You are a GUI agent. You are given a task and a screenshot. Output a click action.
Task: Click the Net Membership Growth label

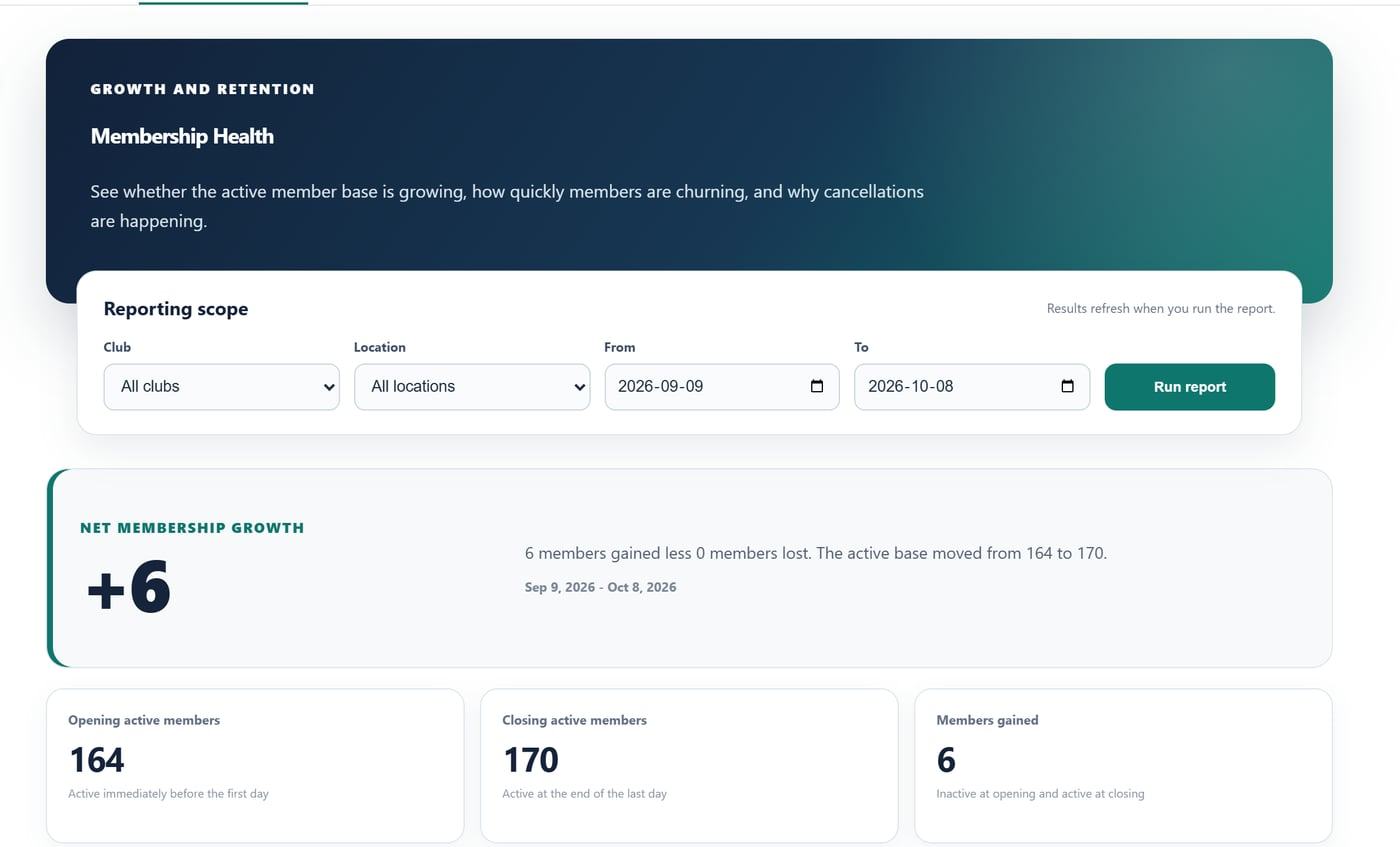pyautogui.click(x=192, y=528)
